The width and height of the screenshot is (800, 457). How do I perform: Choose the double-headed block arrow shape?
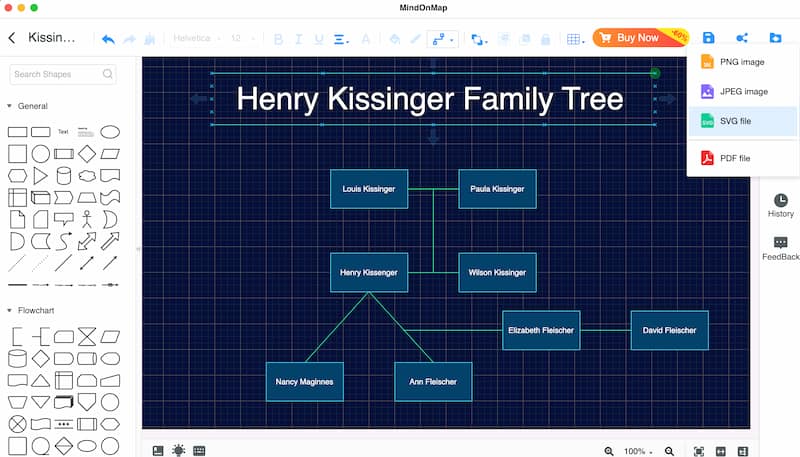(87, 241)
